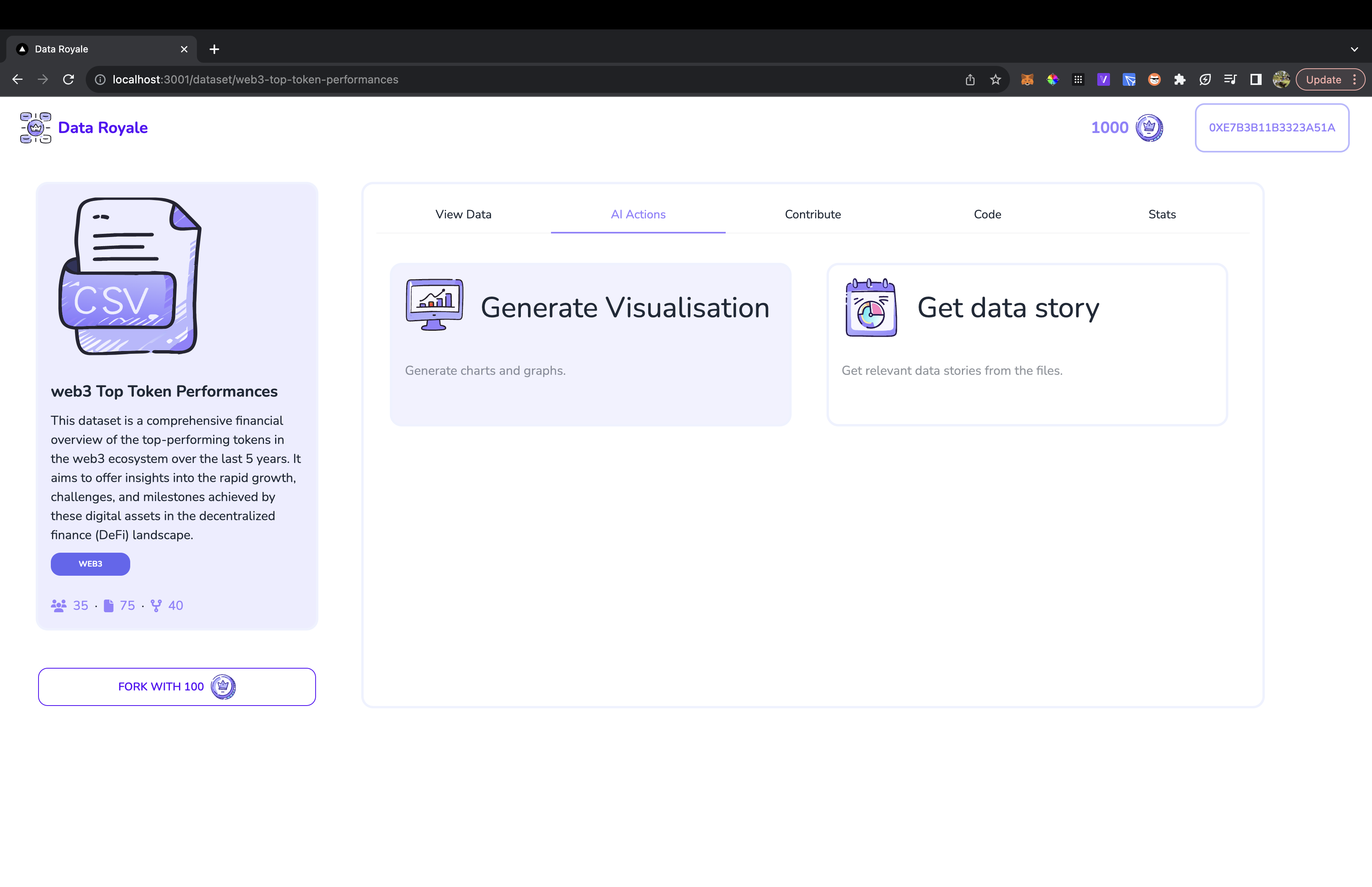Open the Code tab
1372x887 pixels.
pyautogui.click(x=987, y=214)
